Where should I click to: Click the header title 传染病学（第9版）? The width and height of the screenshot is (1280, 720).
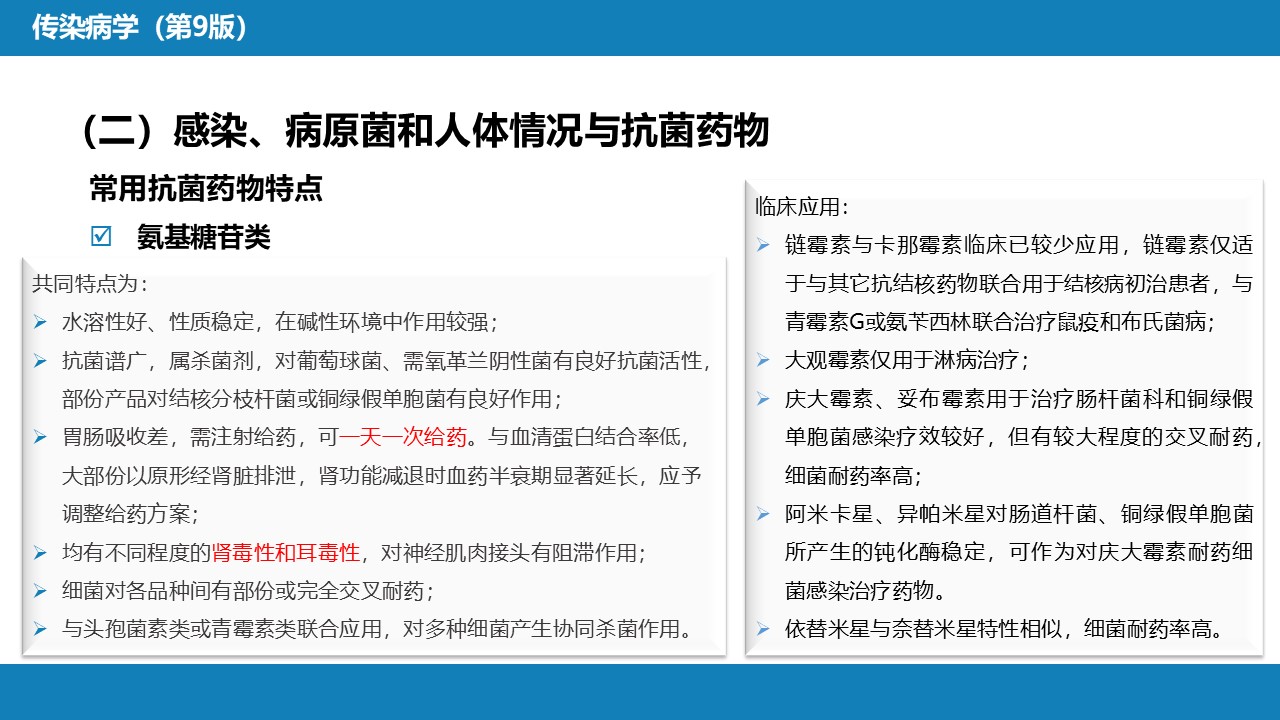pyautogui.click(x=140, y=27)
